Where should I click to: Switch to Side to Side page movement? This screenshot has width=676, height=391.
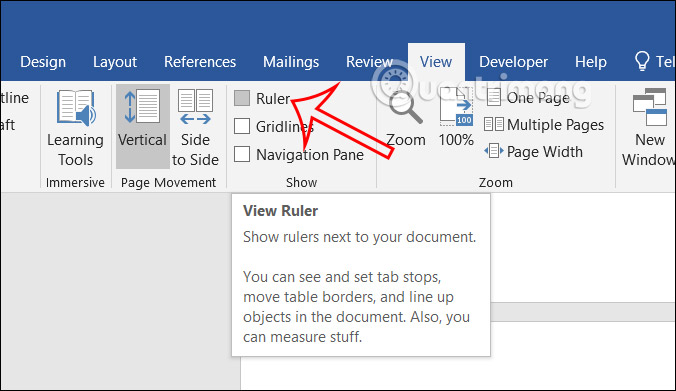tap(195, 128)
